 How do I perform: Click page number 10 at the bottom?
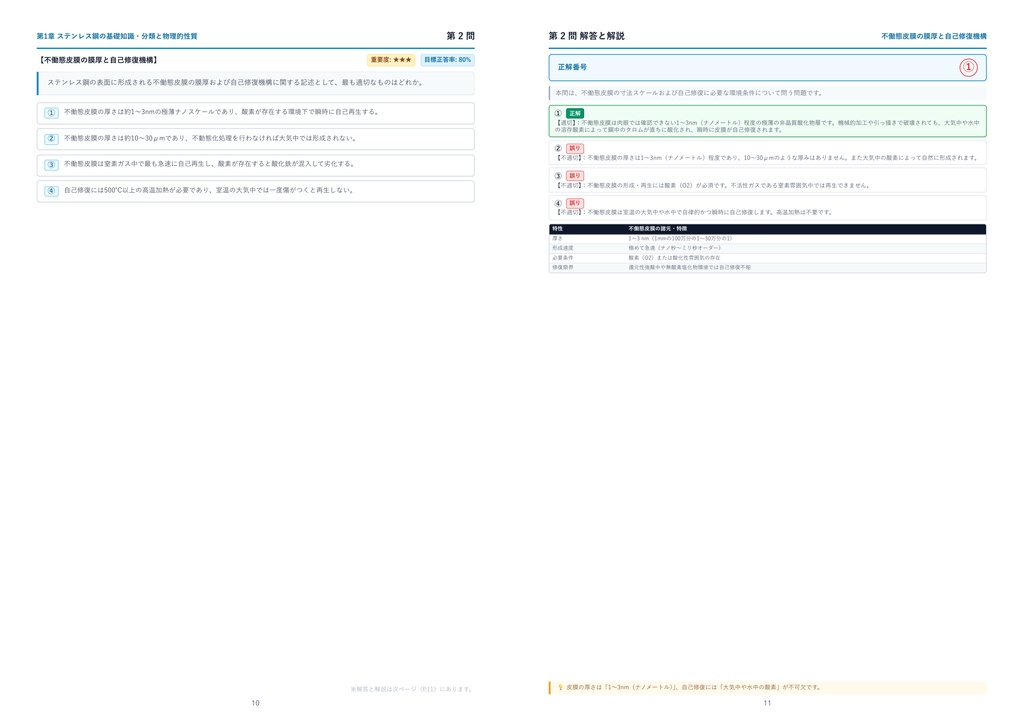(x=255, y=703)
